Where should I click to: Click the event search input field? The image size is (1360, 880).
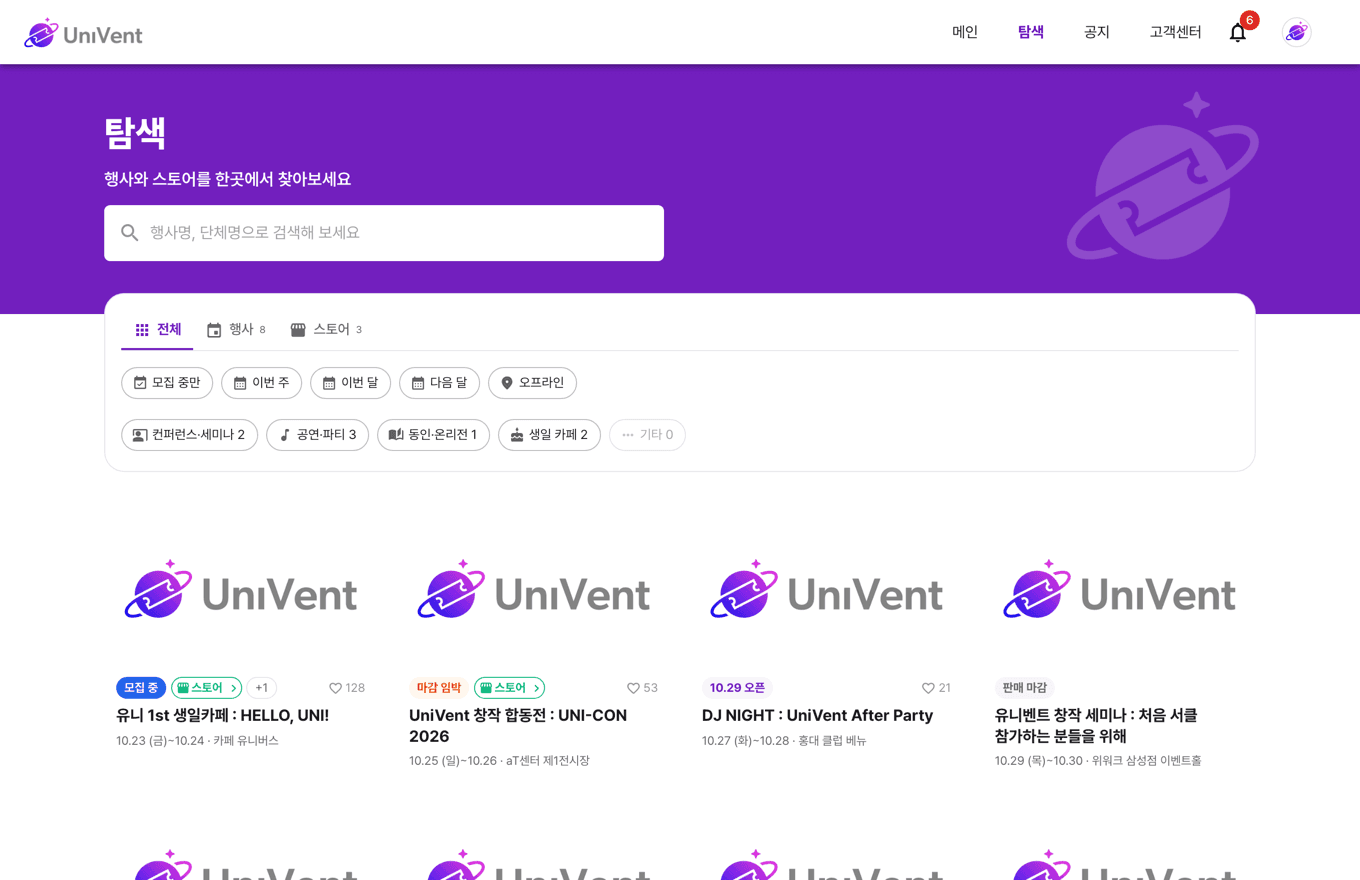(384, 233)
